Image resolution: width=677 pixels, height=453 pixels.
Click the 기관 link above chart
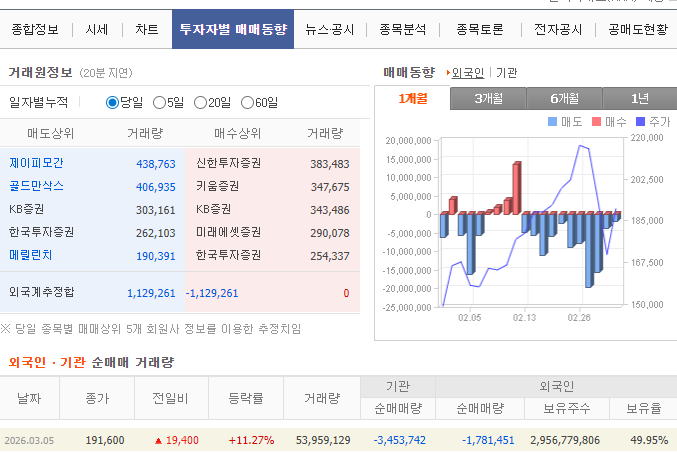pos(507,72)
